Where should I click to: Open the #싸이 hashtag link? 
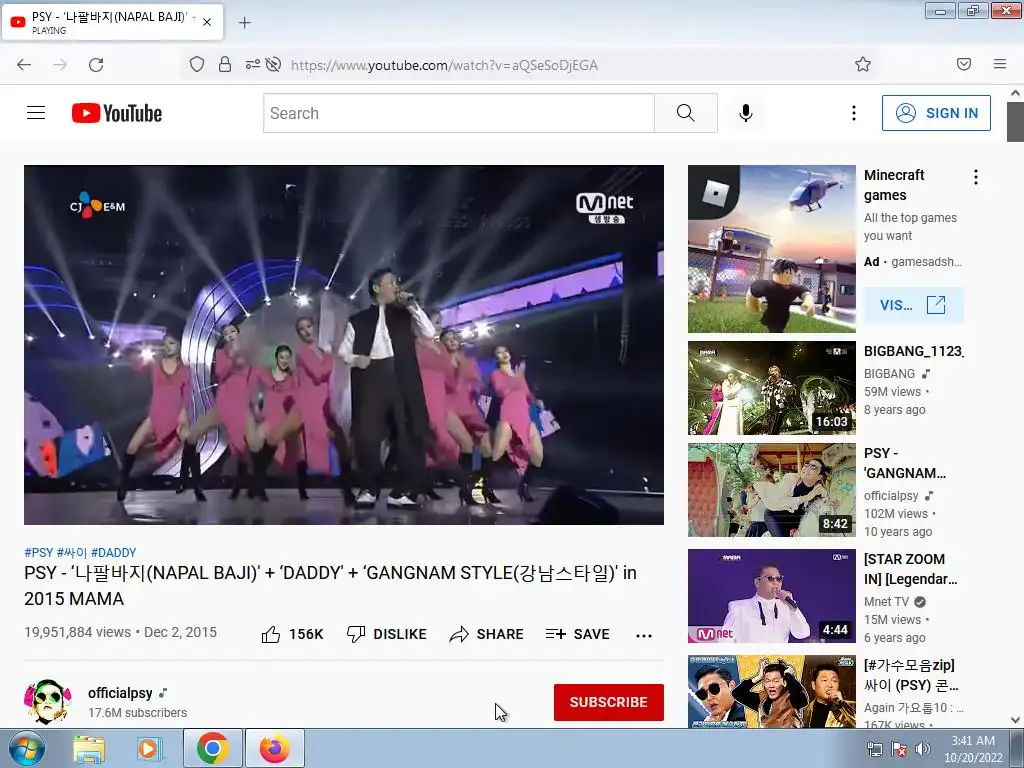click(x=72, y=552)
